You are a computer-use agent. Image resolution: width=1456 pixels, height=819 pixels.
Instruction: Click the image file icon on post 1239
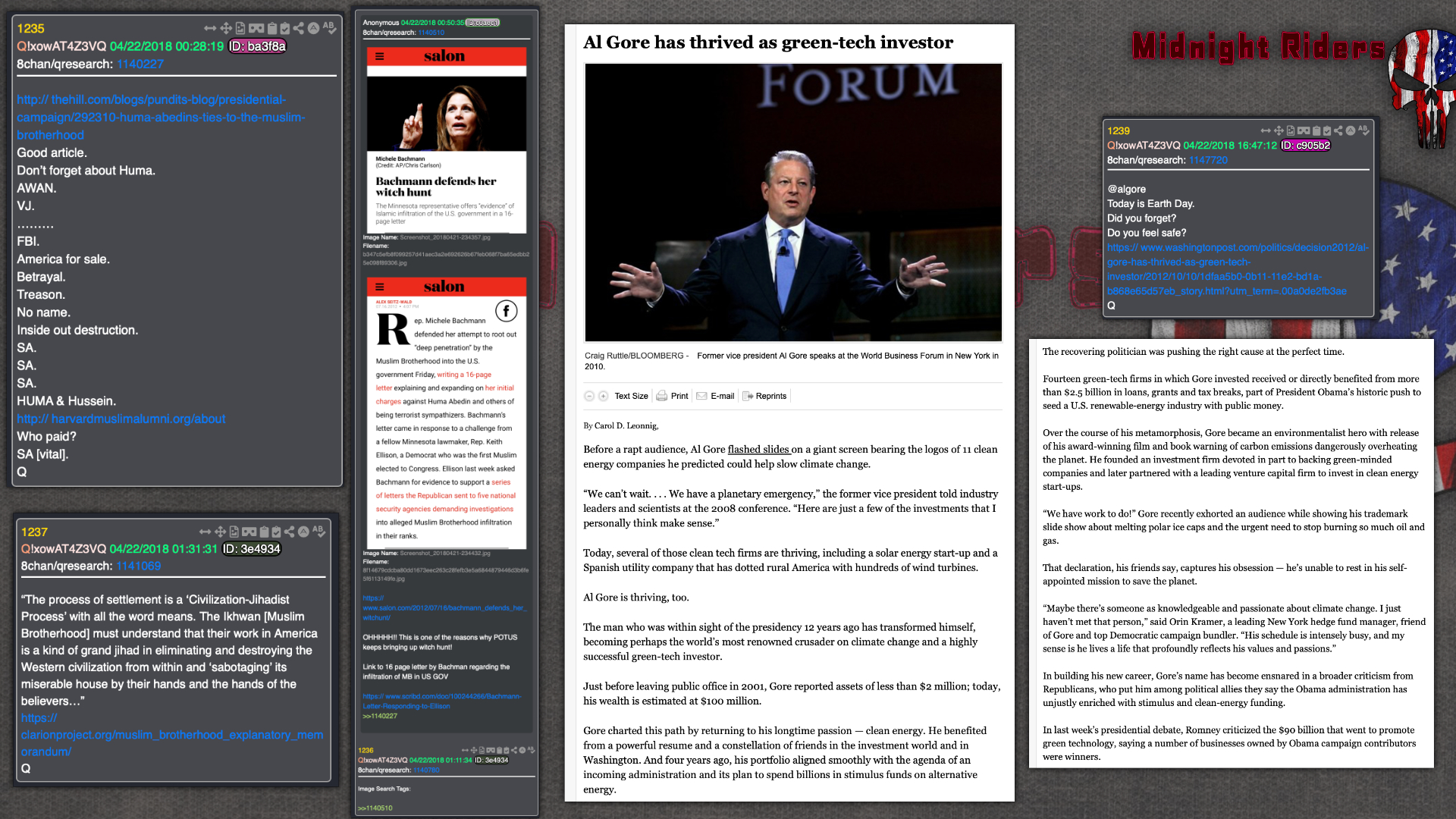[1291, 130]
